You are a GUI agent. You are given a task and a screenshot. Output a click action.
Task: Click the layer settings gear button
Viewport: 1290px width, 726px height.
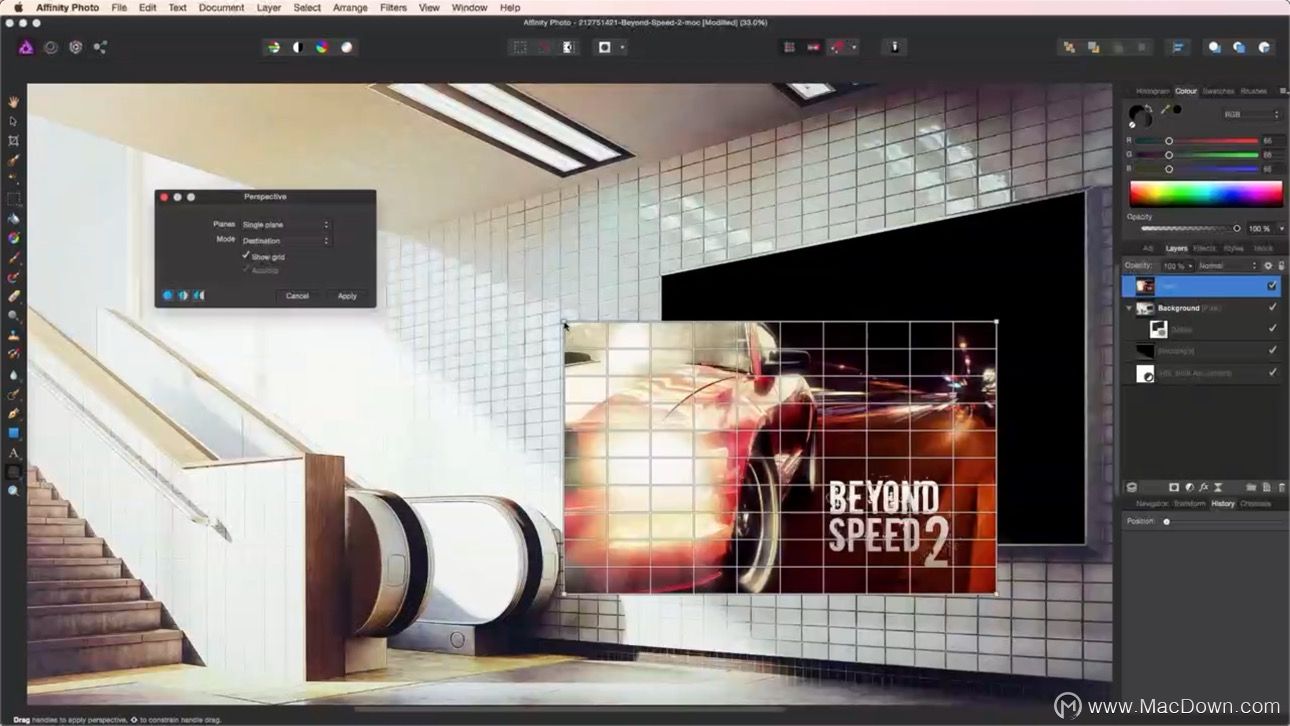tap(1268, 266)
